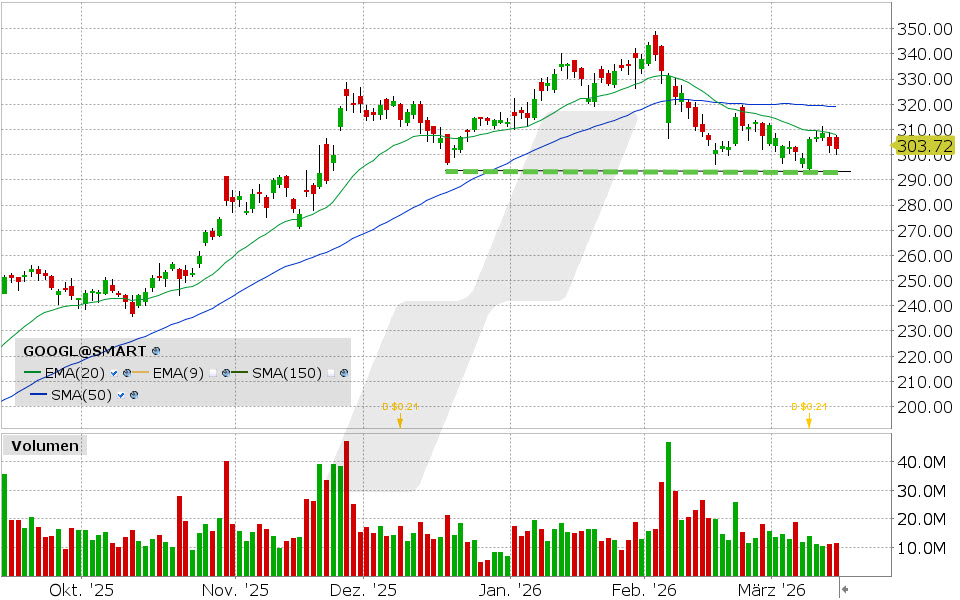The width and height of the screenshot is (960, 600).
Task: Open settings gear next to SMA(50)
Action: (133, 395)
